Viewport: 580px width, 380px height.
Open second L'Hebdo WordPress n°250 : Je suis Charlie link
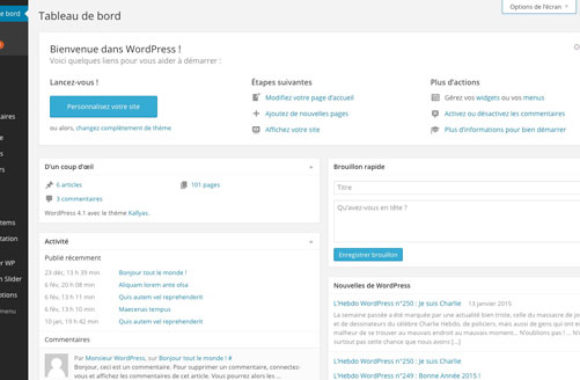[397, 361]
